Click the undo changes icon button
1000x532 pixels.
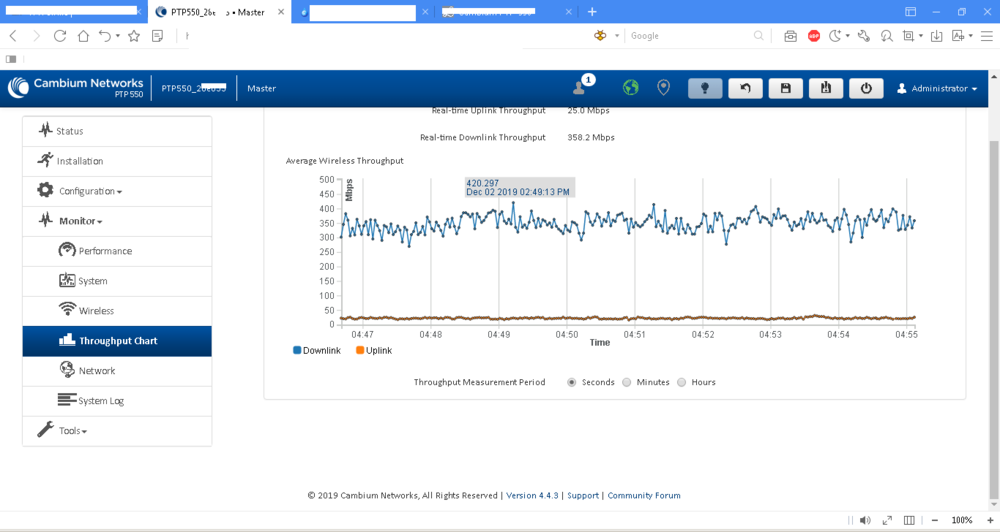point(745,88)
